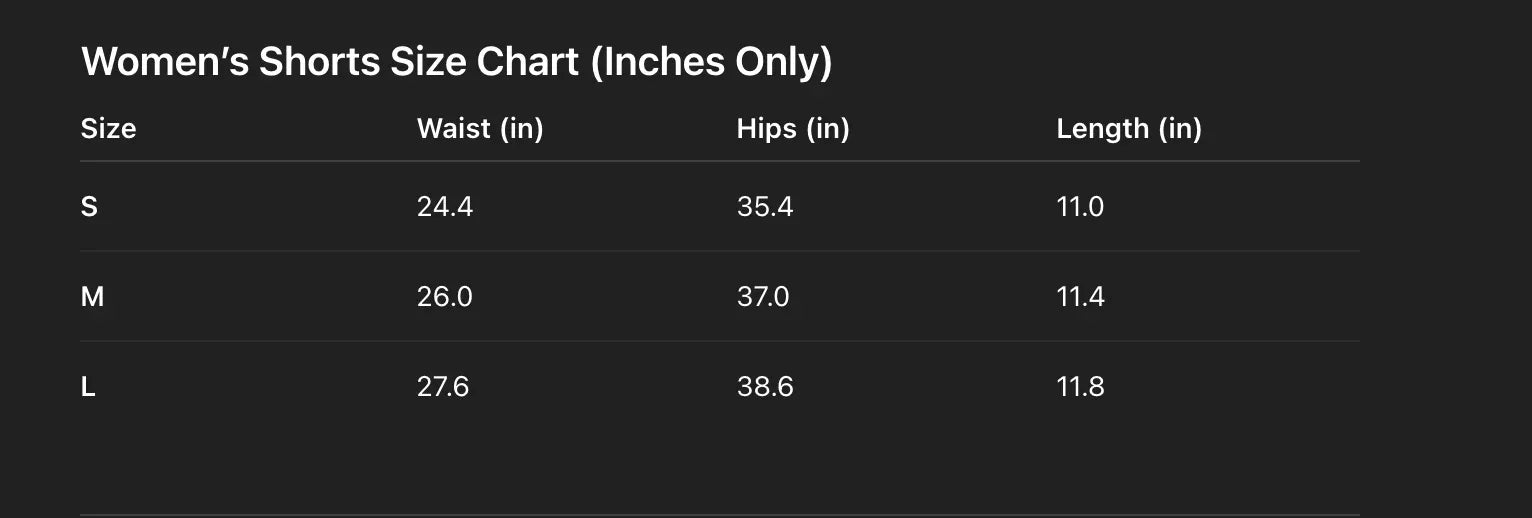Click the separator between S and M rows
This screenshot has width=1532, height=518.
pyautogui.click(x=720, y=251)
